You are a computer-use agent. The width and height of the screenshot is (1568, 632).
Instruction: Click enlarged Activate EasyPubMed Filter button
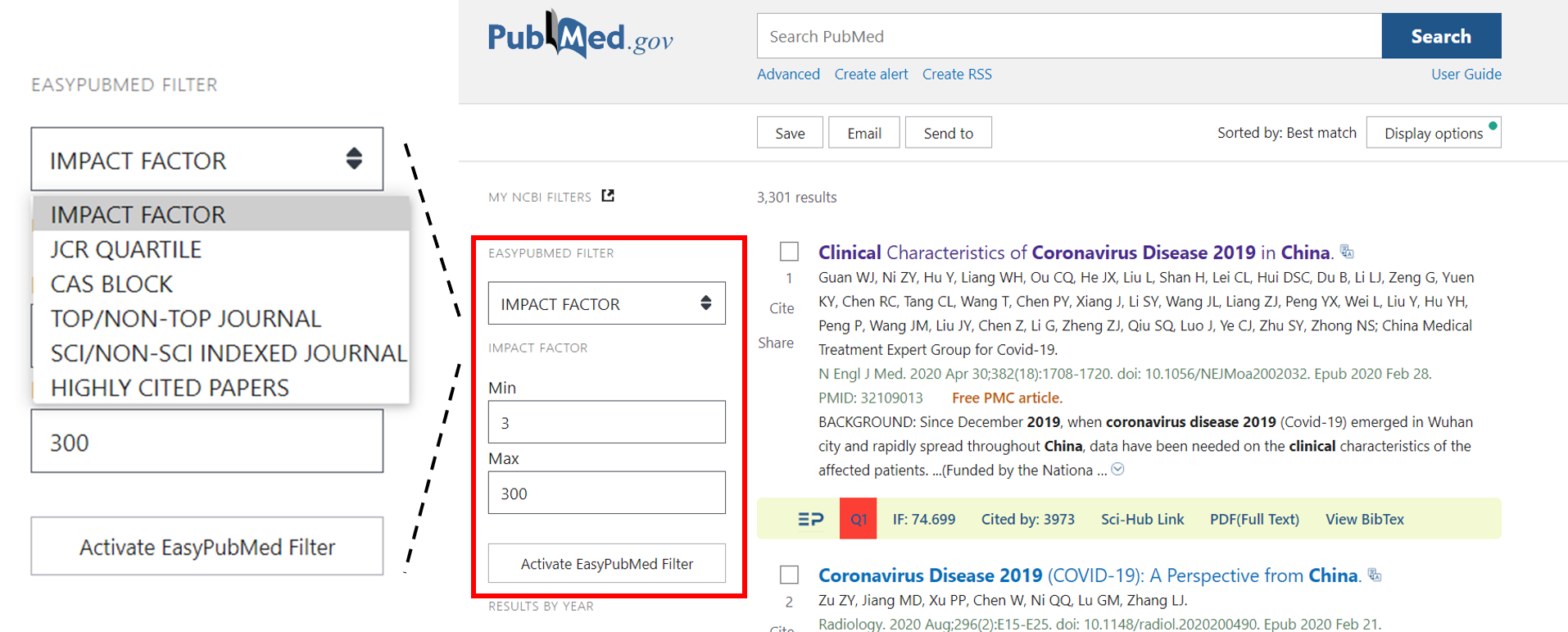206,546
